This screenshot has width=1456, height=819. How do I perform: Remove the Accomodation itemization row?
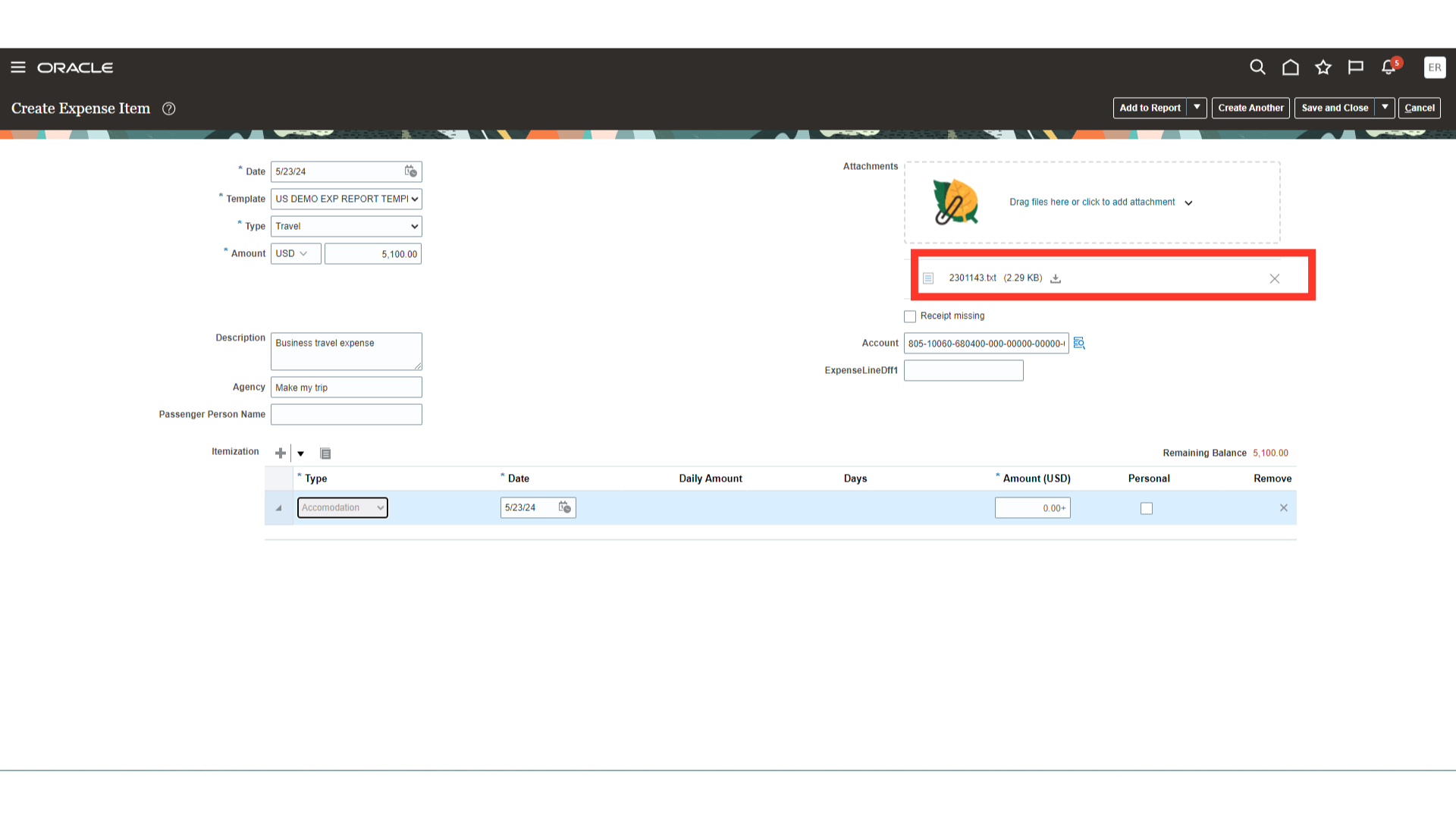pyautogui.click(x=1284, y=508)
